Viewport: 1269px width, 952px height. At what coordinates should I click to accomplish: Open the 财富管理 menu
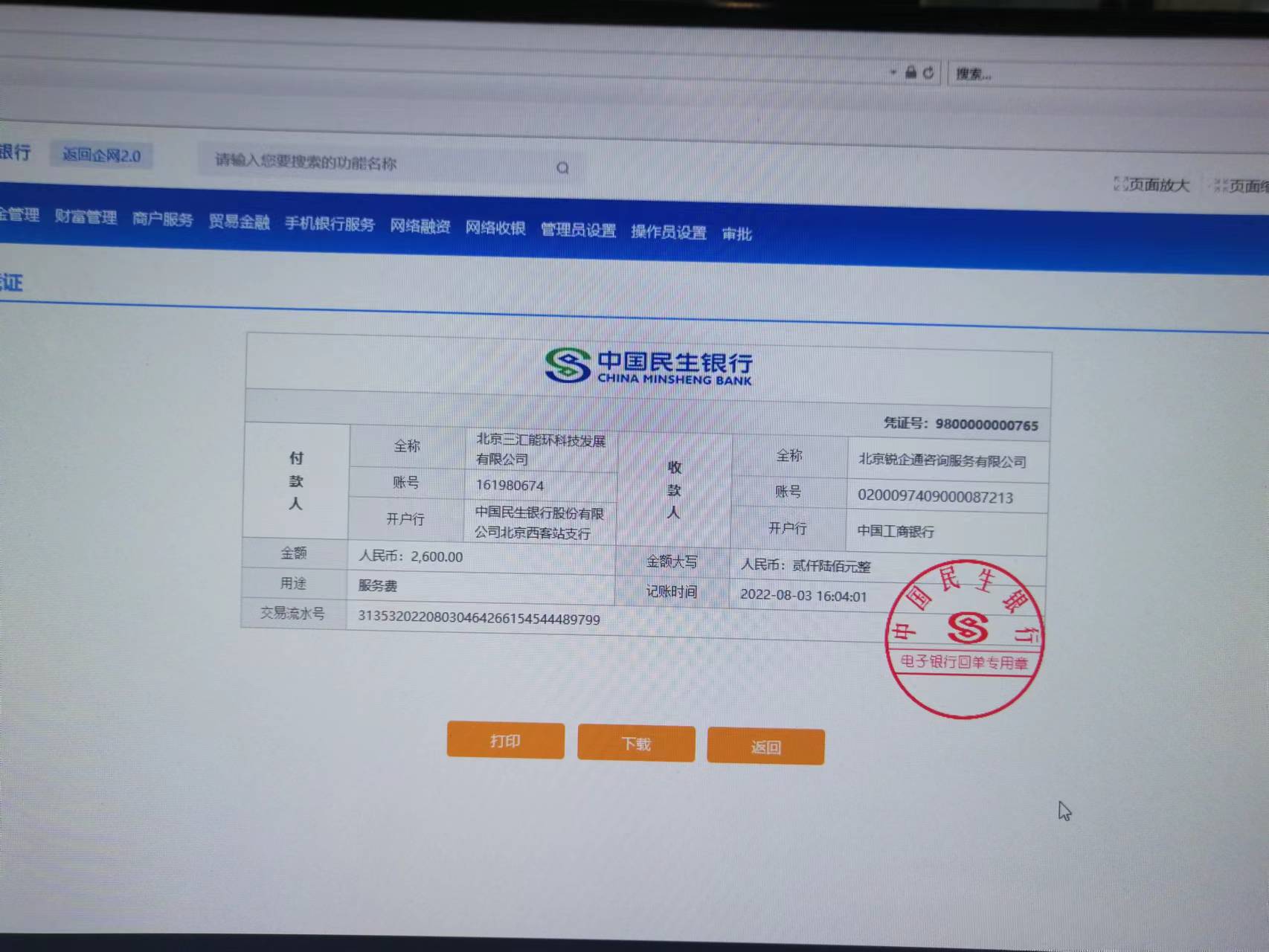coord(86,216)
